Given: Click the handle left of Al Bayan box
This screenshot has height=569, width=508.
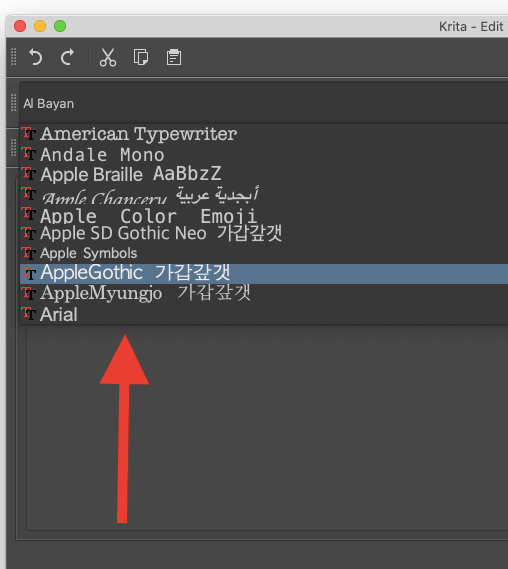Looking at the screenshot, I should (x=14, y=103).
